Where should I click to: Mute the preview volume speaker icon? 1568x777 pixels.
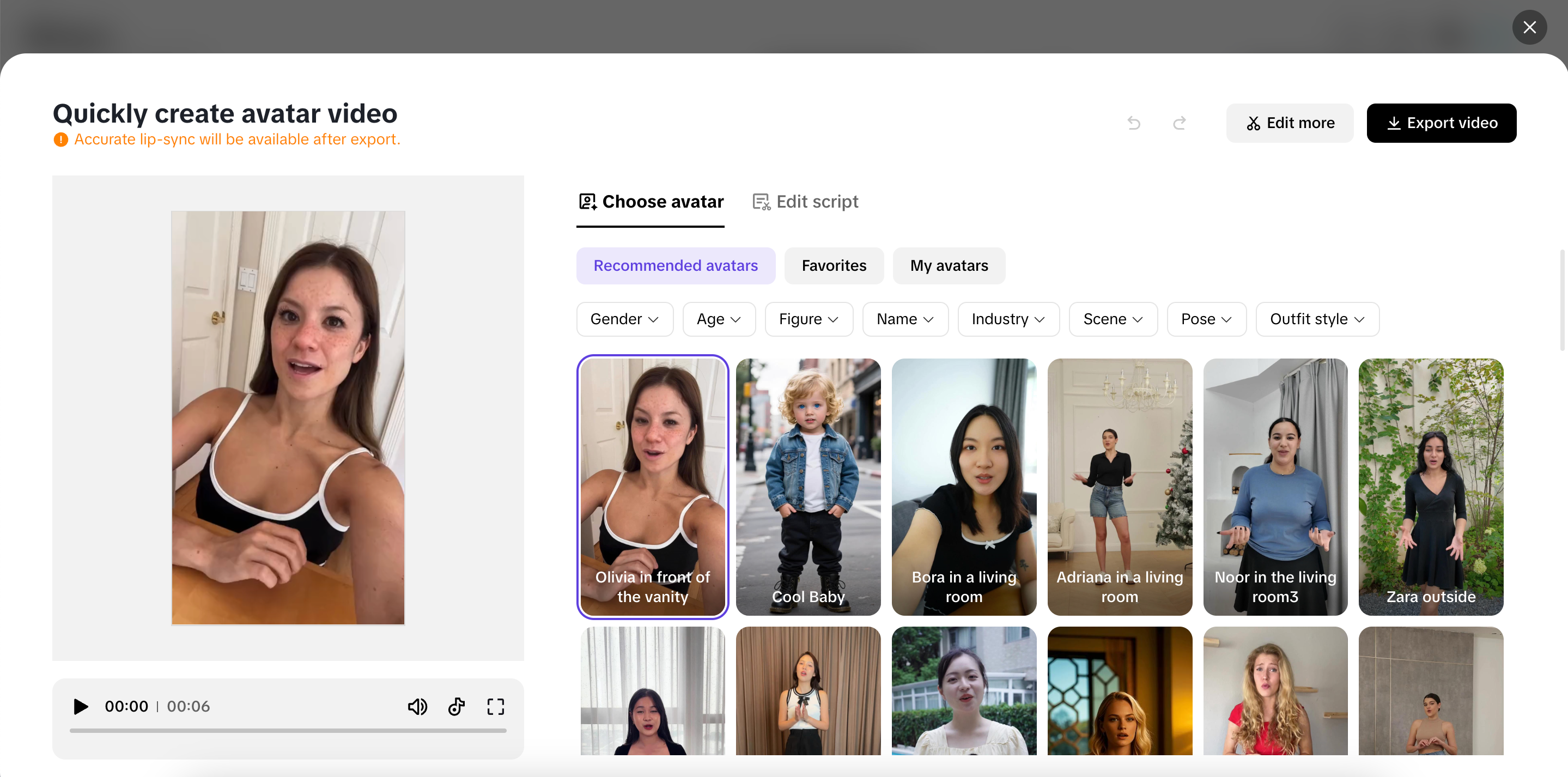pos(417,706)
